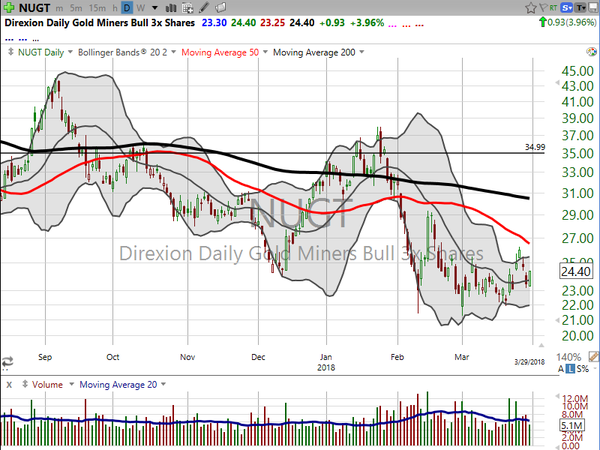Click the +3.96% percent change value
Viewport: 600px width, 450px height.
point(367,23)
